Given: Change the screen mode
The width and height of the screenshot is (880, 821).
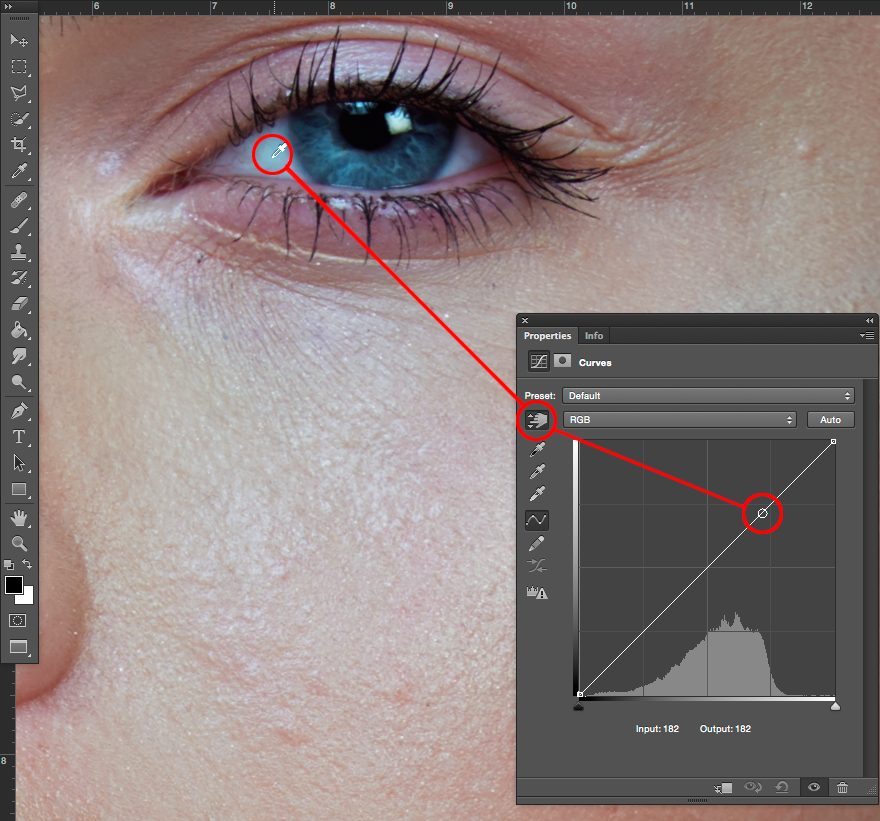Looking at the screenshot, I should click(19, 647).
